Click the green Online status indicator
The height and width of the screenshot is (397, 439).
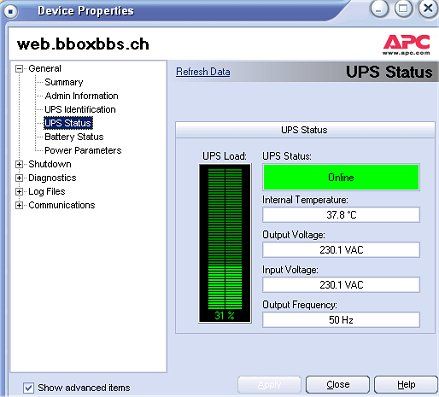(x=341, y=177)
